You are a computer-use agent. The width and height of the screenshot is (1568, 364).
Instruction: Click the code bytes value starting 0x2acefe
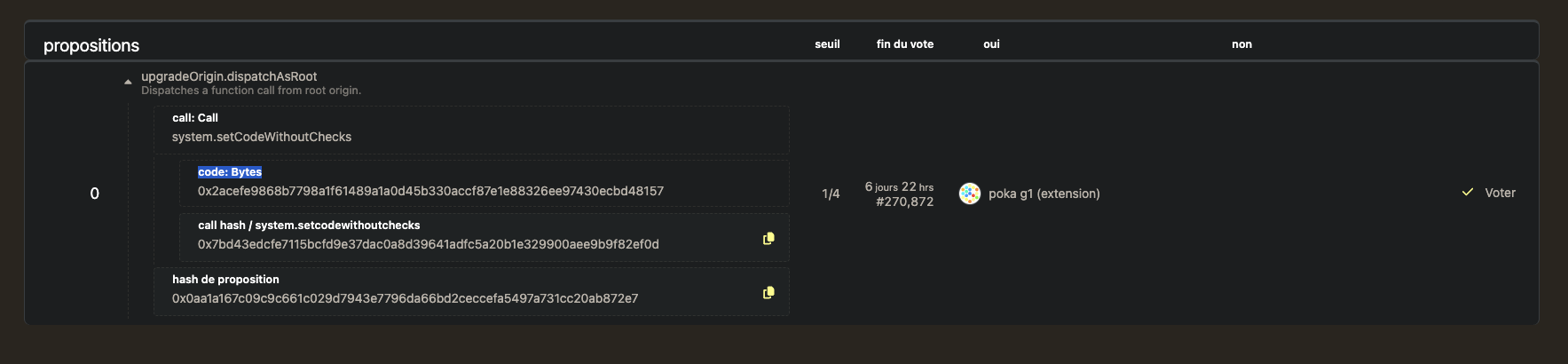[430, 191]
